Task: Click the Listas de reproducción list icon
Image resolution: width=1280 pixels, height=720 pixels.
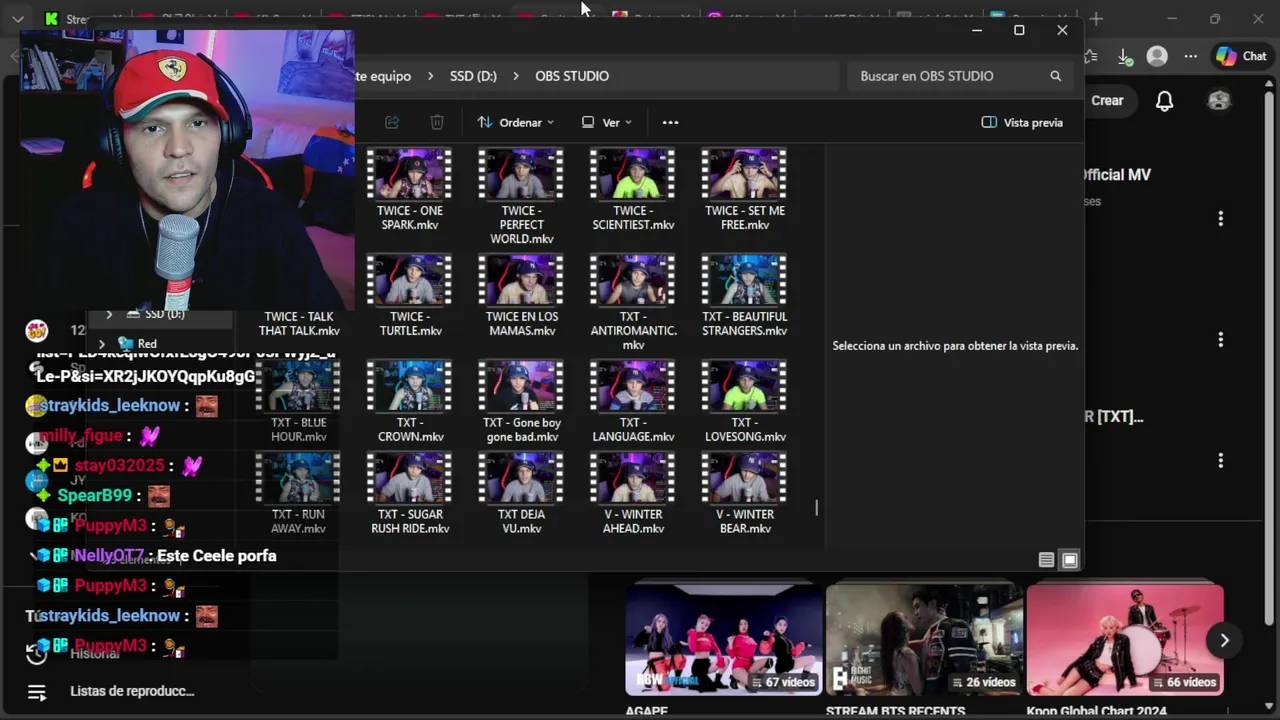Action: tap(37, 692)
